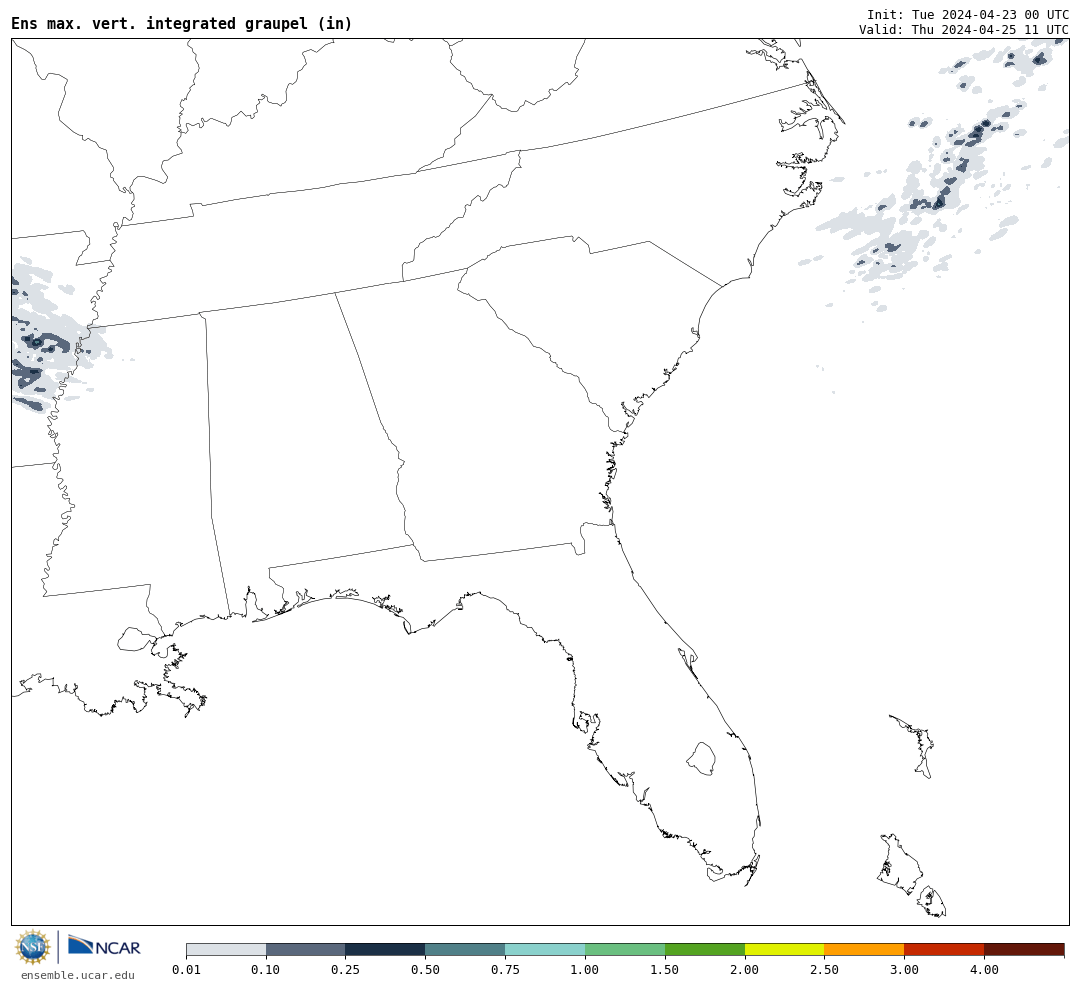Click the 0.01 colorbar label
This screenshot has width=1080, height=988.
(186, 970)
